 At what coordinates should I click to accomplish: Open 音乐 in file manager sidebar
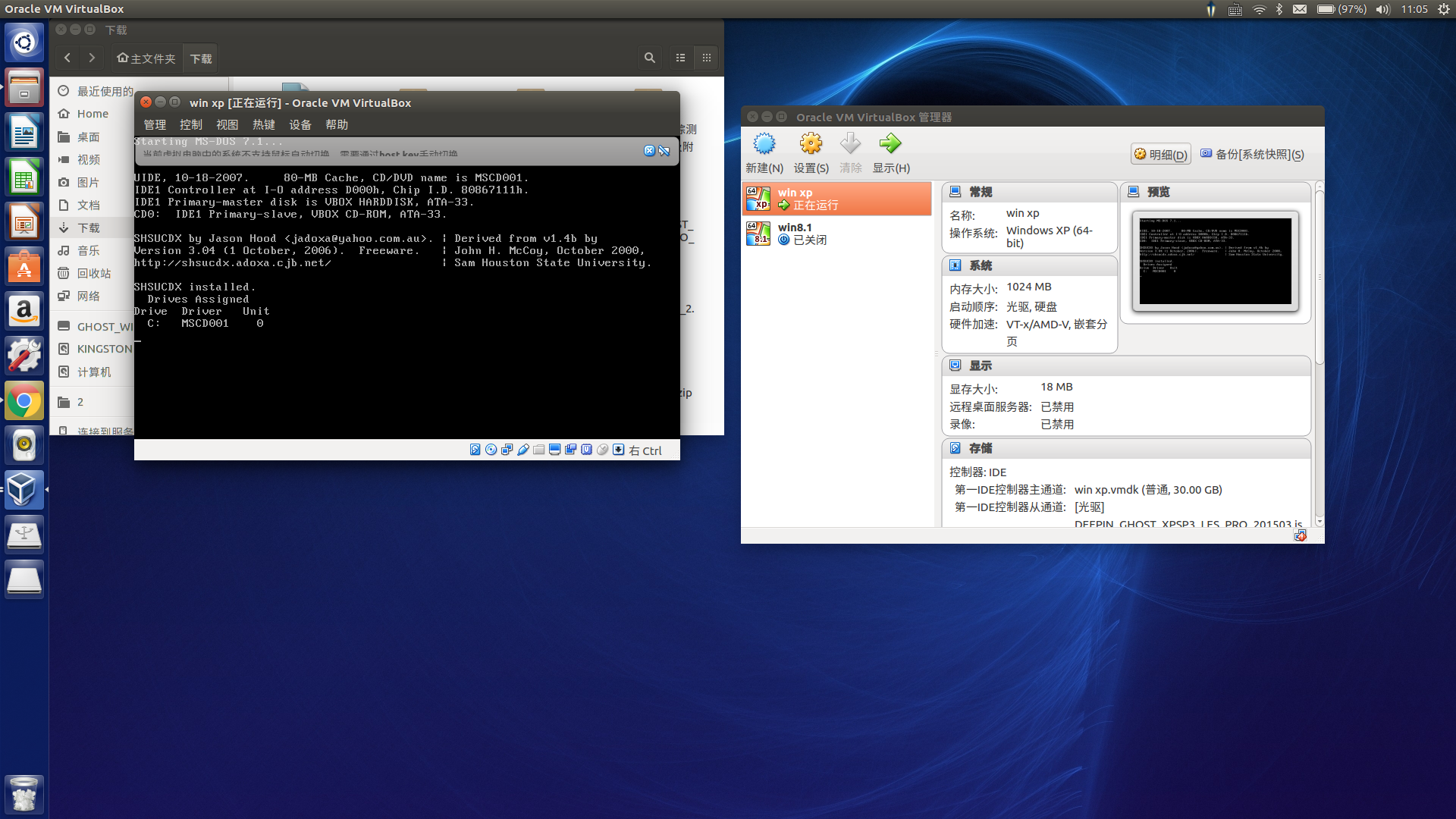coord(88,250)
